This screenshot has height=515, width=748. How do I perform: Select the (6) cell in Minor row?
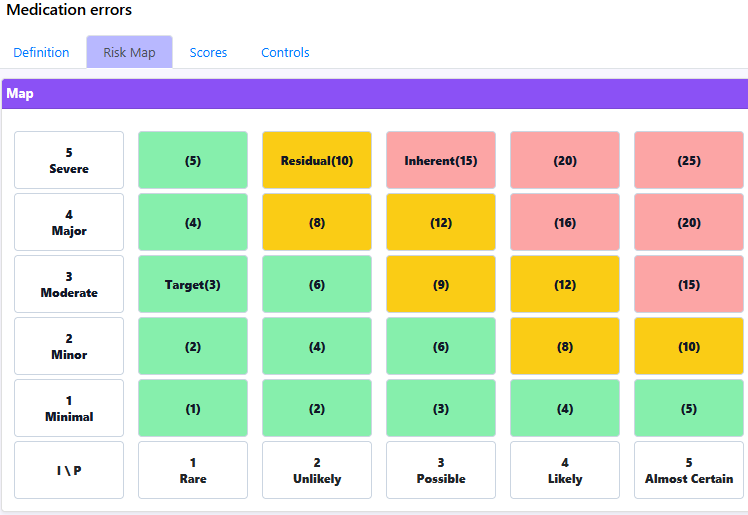pyautogui.click(x=441, y=346)
